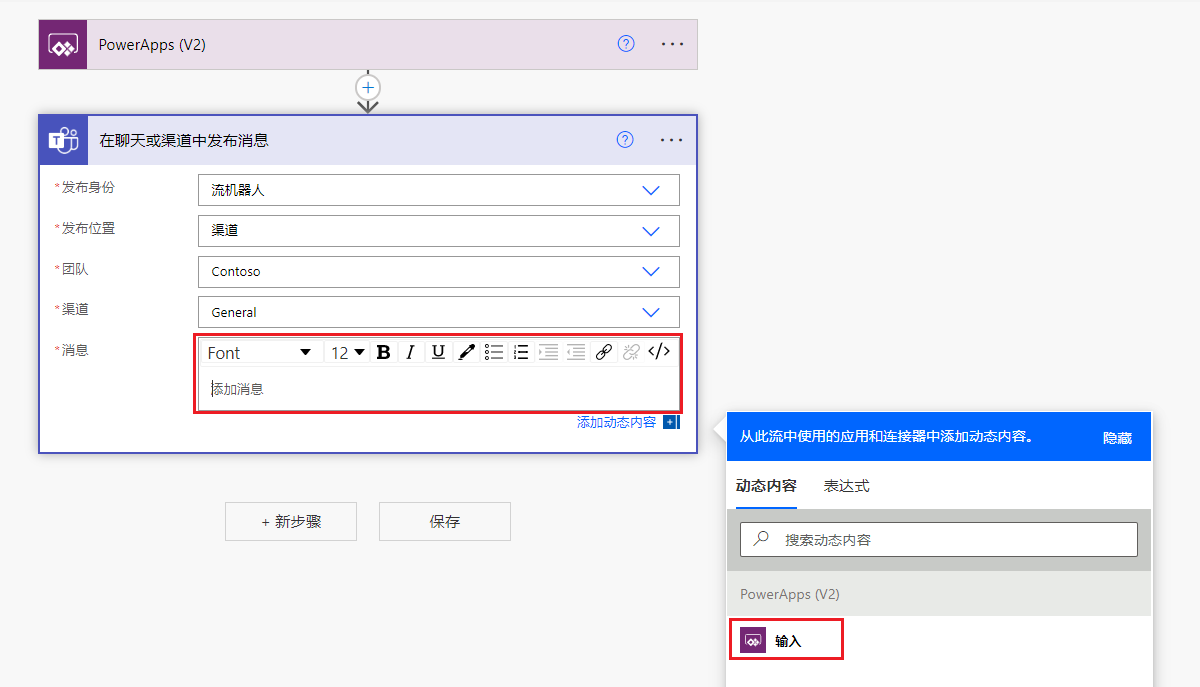Click the search magnifier icon in dynamic content

(x=762, y=538)
